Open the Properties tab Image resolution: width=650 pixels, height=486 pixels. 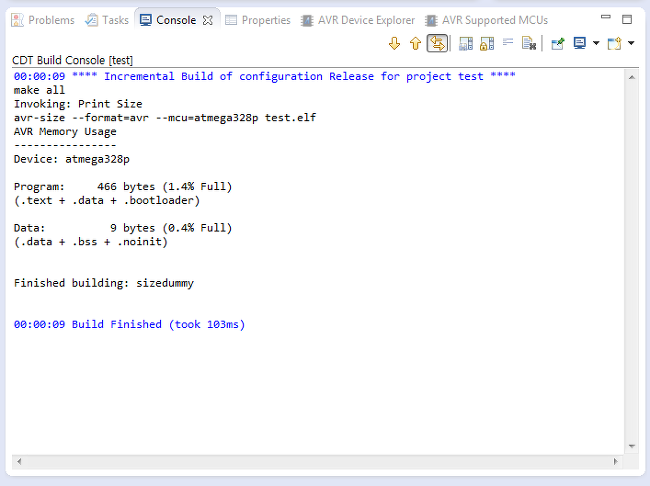258,20
